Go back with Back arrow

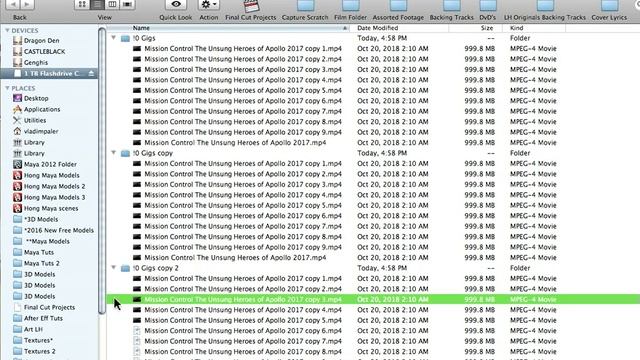[x=12, y=4]
